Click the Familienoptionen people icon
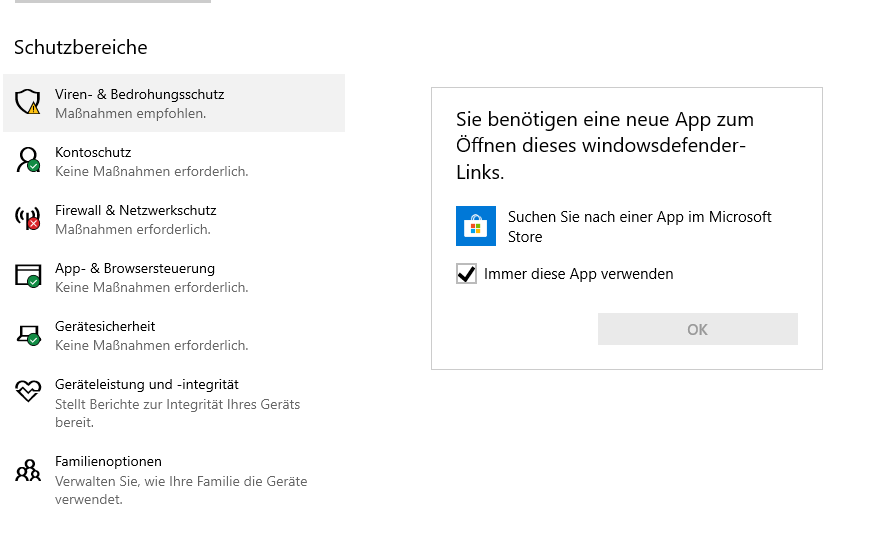The height and width of the screenshot is (535, 894). click(x=27, y=471)
